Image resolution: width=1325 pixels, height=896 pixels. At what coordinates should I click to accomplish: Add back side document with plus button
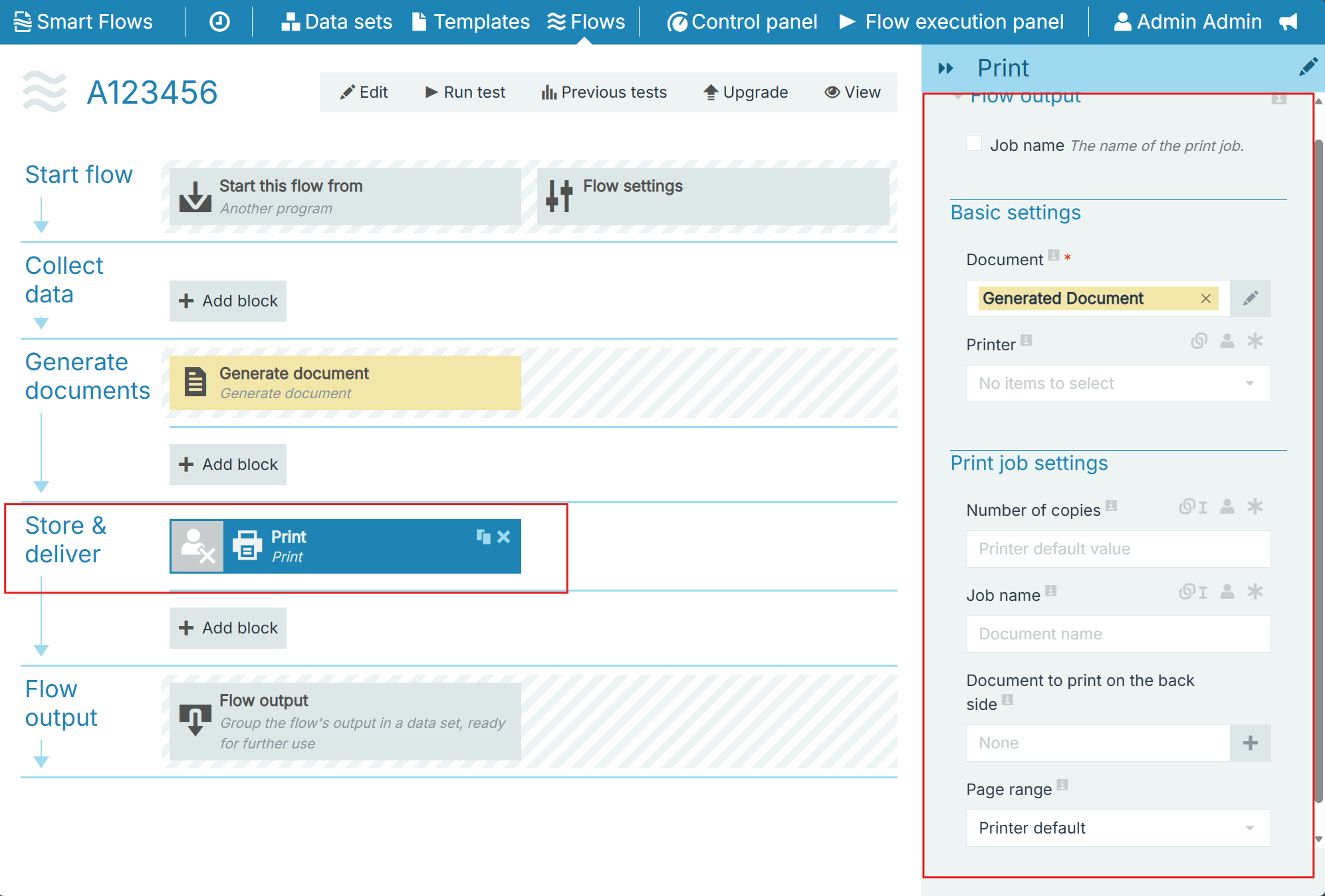pos(1251,742)
